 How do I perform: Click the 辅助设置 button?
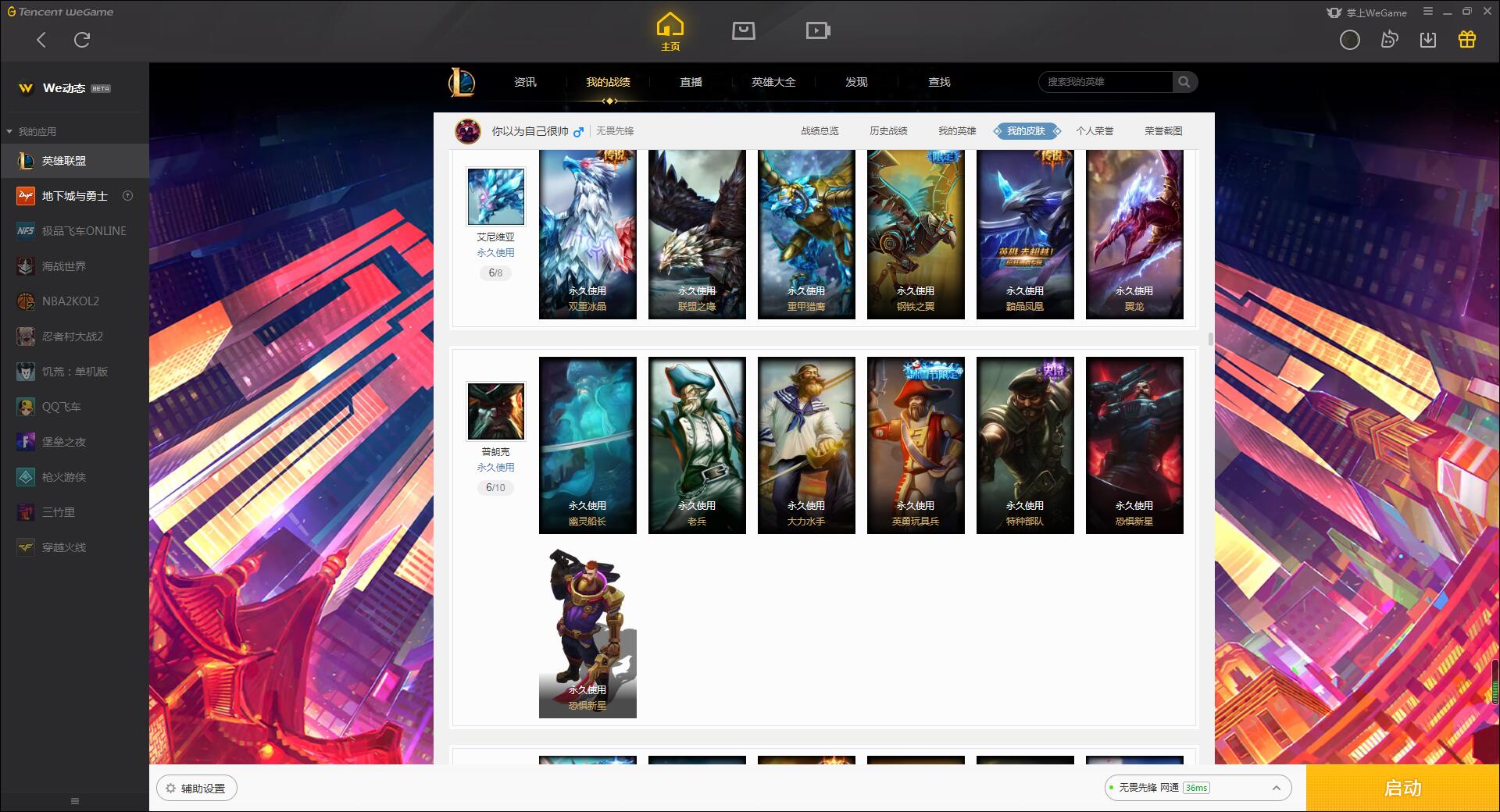[197, 789]
